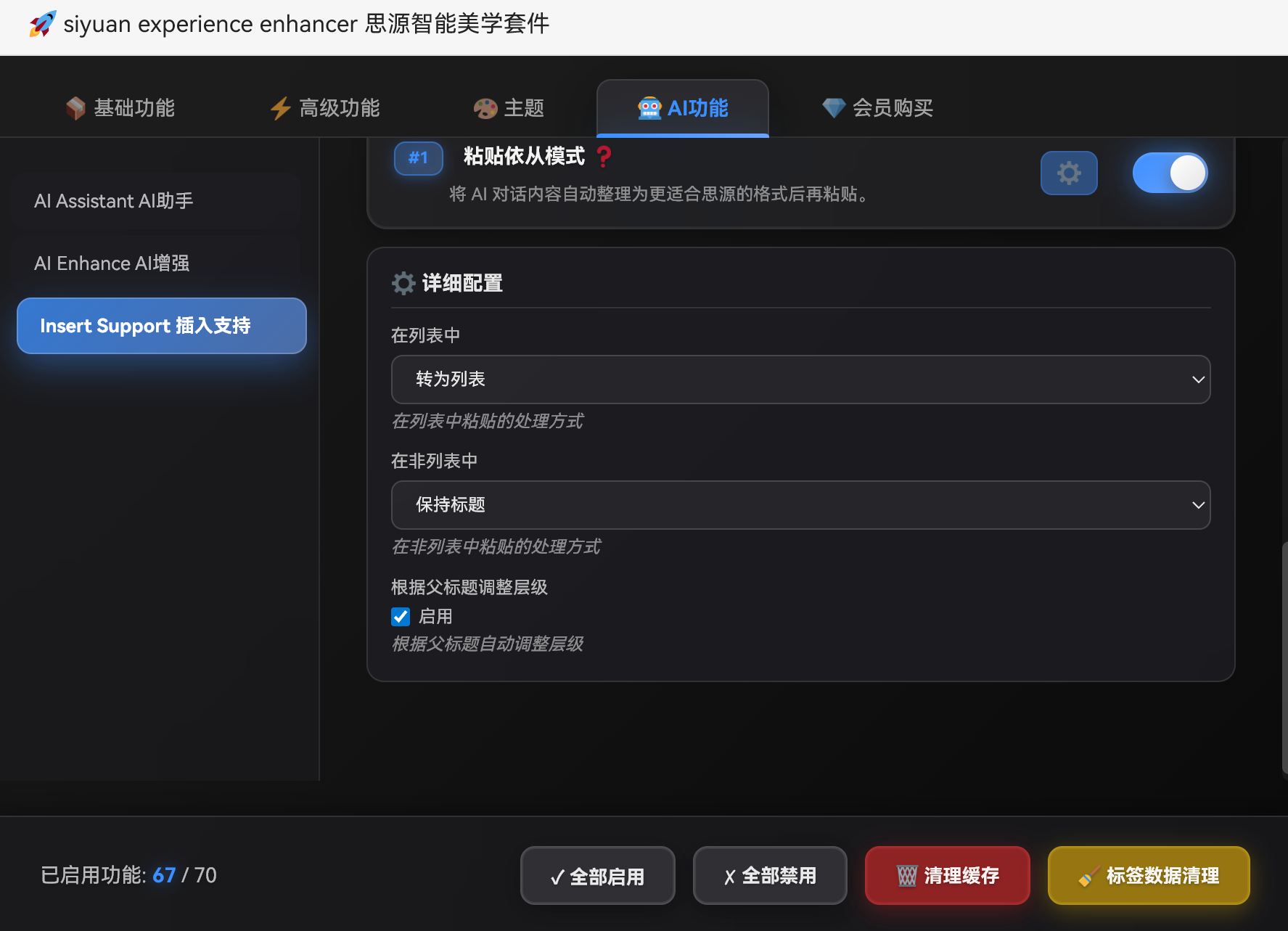Viewport: 1288px width, 931px height.
Task: Click the 已启用功能 67 / 70 counter
Action: pyautogui.click(x=128, y=875)
